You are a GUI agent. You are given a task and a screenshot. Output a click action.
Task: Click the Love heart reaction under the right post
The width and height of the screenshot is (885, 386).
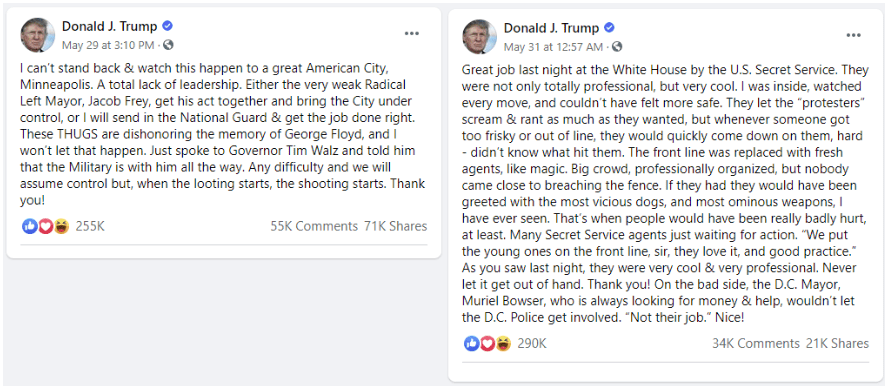click(x=488, y=343)
